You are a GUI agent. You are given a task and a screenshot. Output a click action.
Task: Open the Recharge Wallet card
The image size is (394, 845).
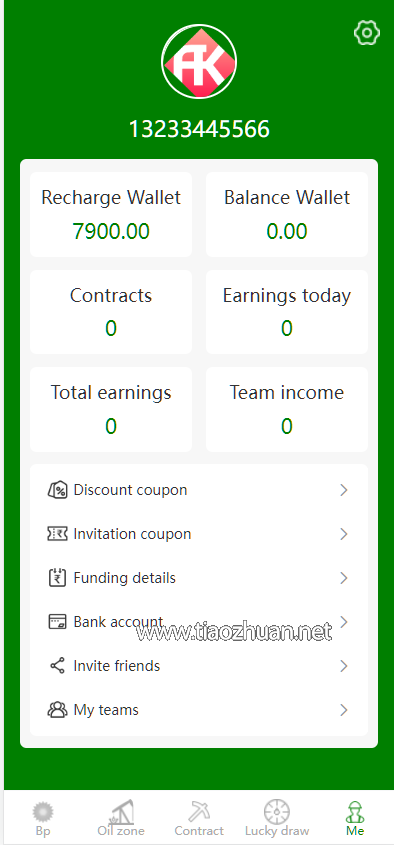[111, 214]
